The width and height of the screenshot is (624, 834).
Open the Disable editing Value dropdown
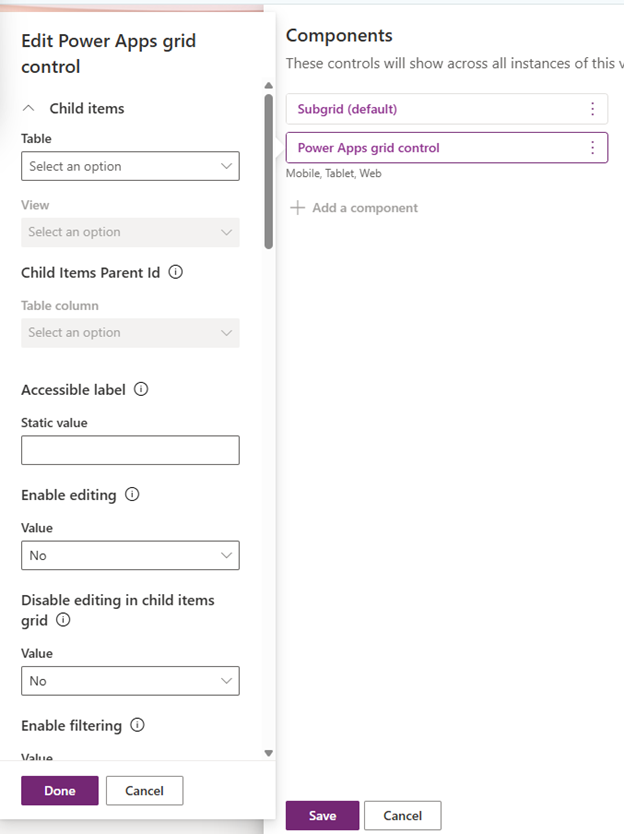pyautogui.click(x=130, y=681)
